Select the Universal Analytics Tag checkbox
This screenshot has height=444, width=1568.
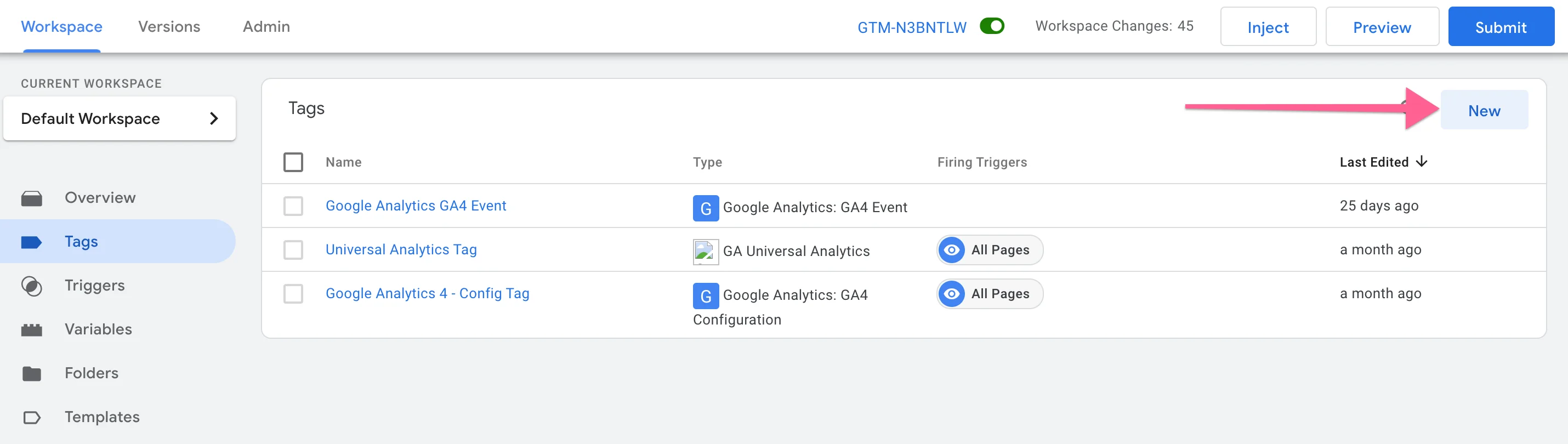(x=293, y=249)
